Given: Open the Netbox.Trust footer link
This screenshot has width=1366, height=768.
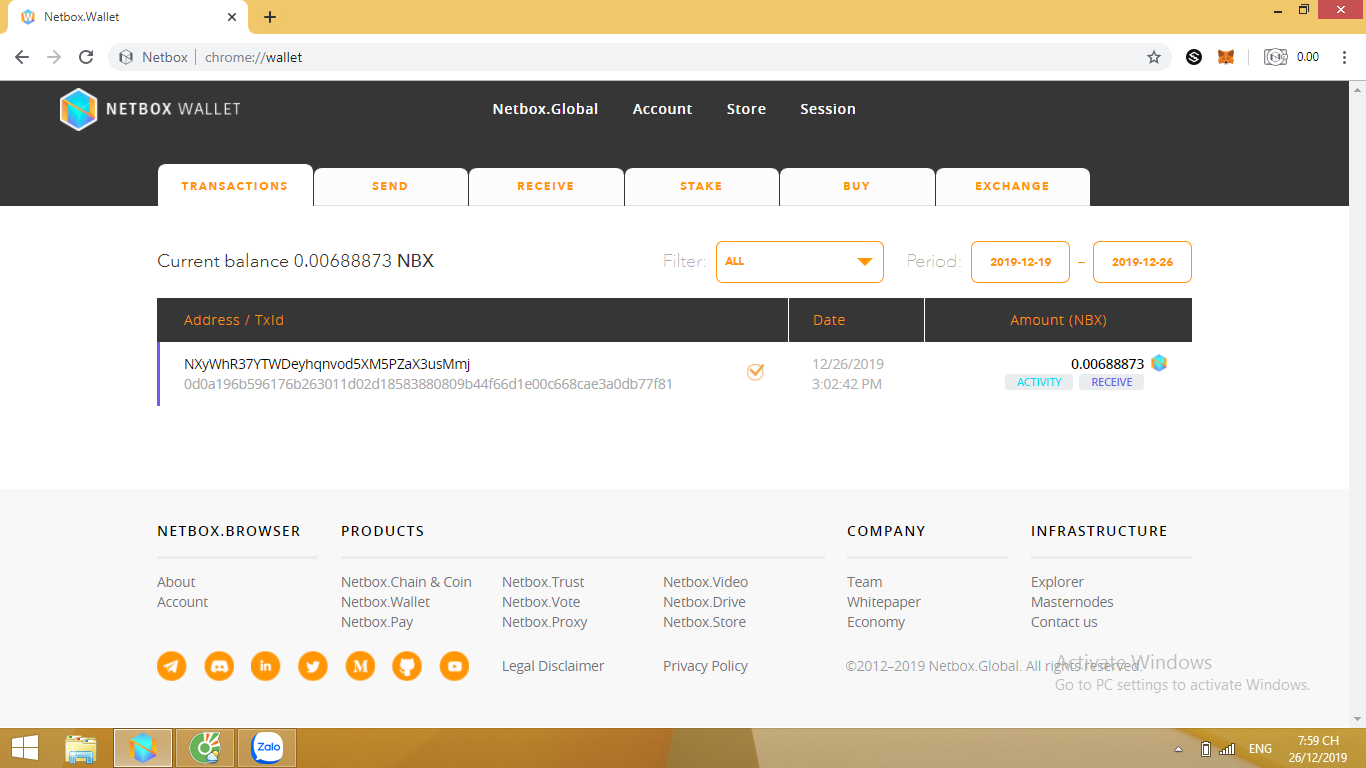Looking at the screenshot, I should (x=543, y=582).
